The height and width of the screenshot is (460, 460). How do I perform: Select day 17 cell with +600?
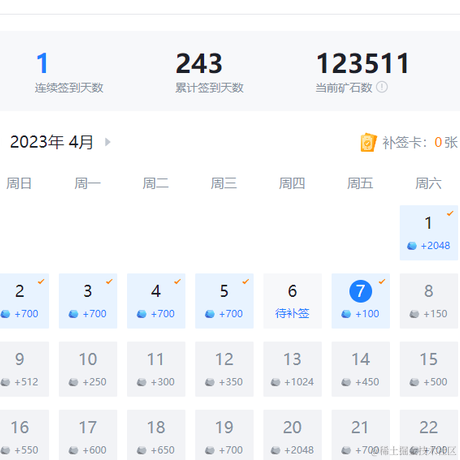(88, 435)
